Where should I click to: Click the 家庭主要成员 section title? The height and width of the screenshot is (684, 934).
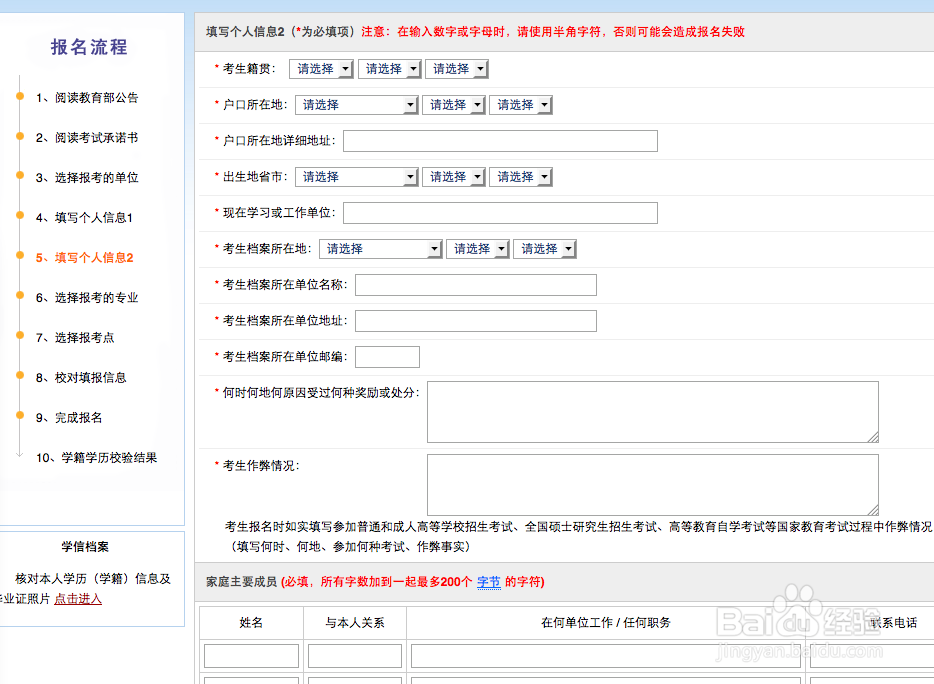[241, 582]
